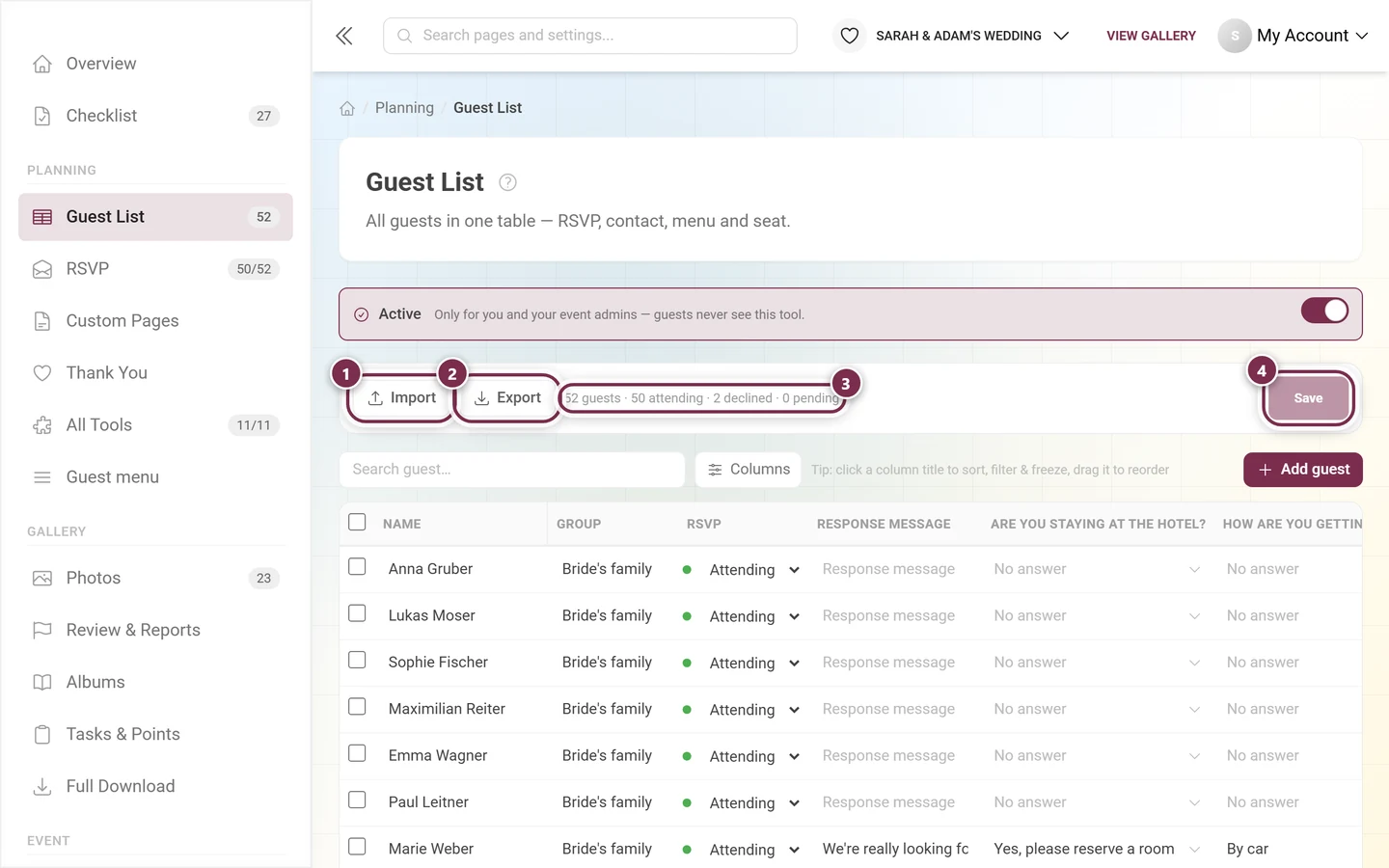Viewport: 1389px width, 868px height.
Task: Click the Save button
Action: 1308,398
